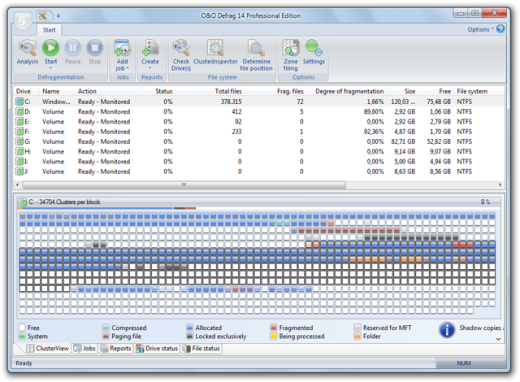The height and width of the screenshot is (382, 520).
Task: Click the 82,71 GB size cell
Action: (403, 142)
